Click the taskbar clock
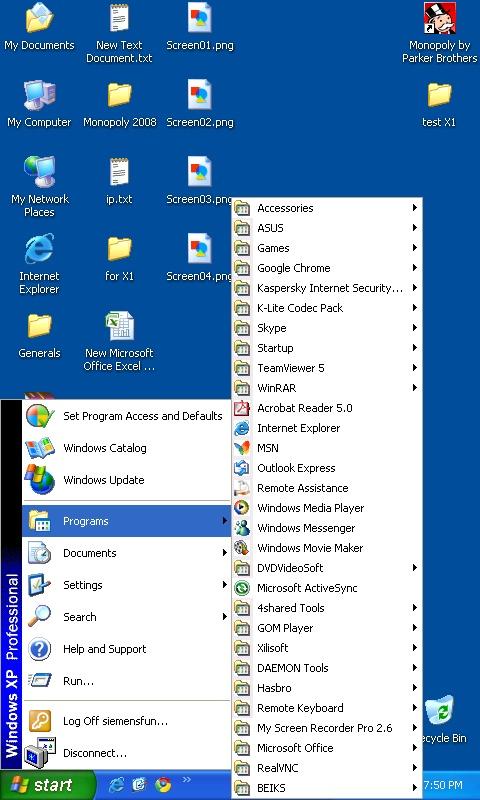The image size is (480, 800). (443, 785)
